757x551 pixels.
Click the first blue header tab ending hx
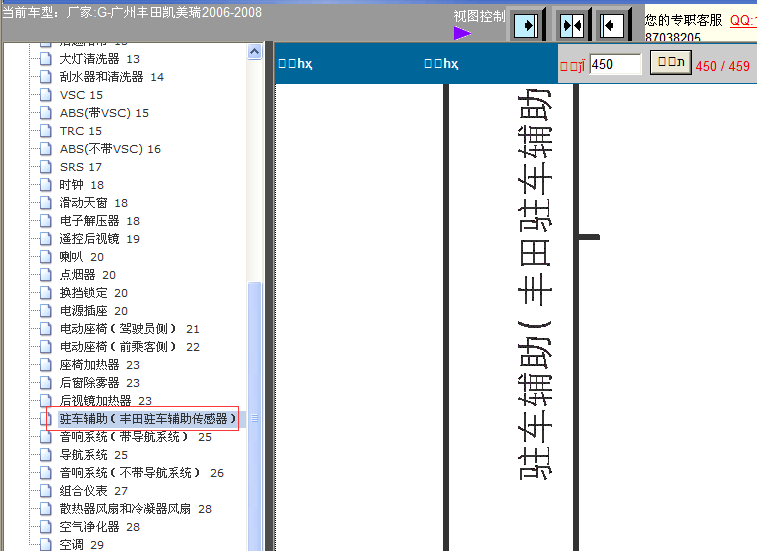[x=295, y=64]
